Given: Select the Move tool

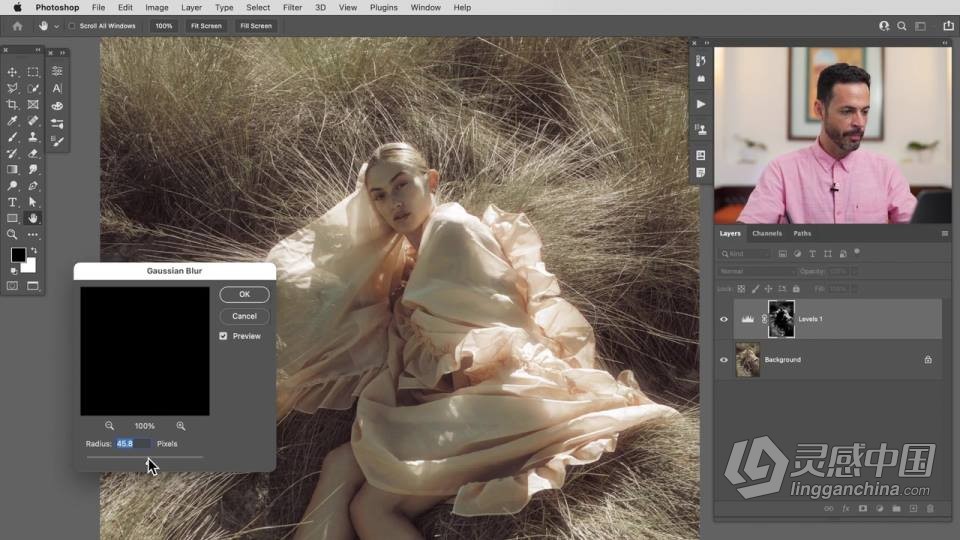Looking at the screenshot, I should tap(12, 72).
